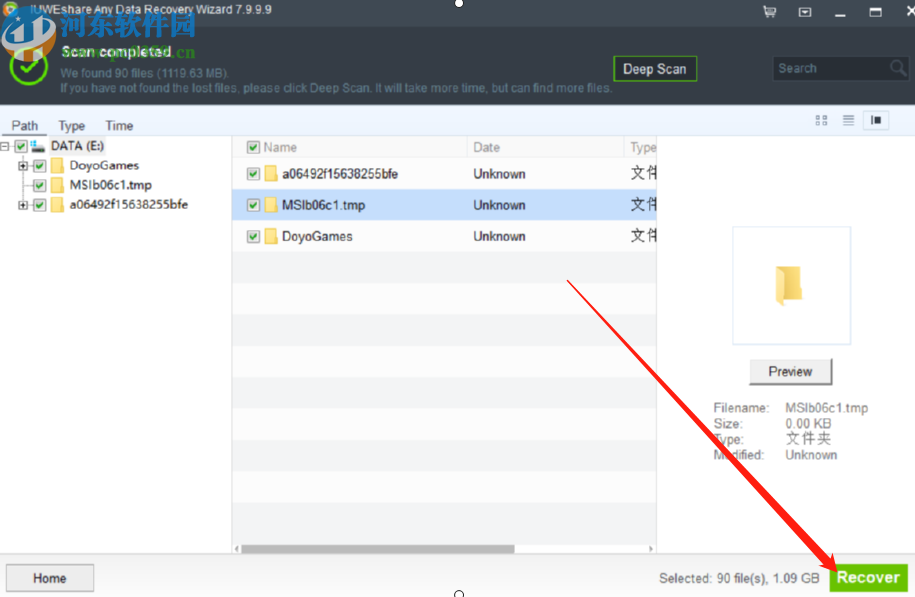Screen dimensions: 915x597
Task: Click the search magnifier icon
Action: (x=898, y=68)
